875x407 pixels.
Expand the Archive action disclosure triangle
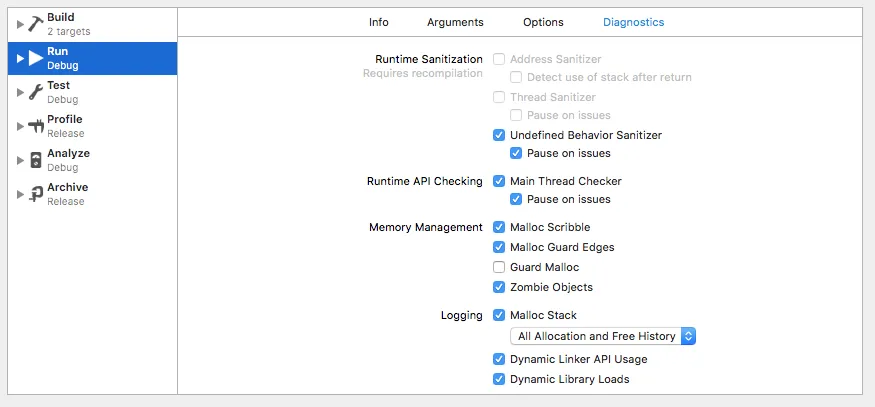point(20,194)
